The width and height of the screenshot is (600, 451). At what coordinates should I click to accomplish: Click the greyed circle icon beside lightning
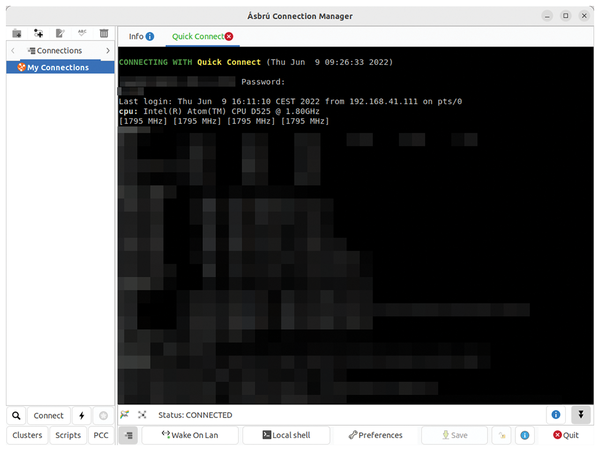pyautogui.click(x=103, y=415)
